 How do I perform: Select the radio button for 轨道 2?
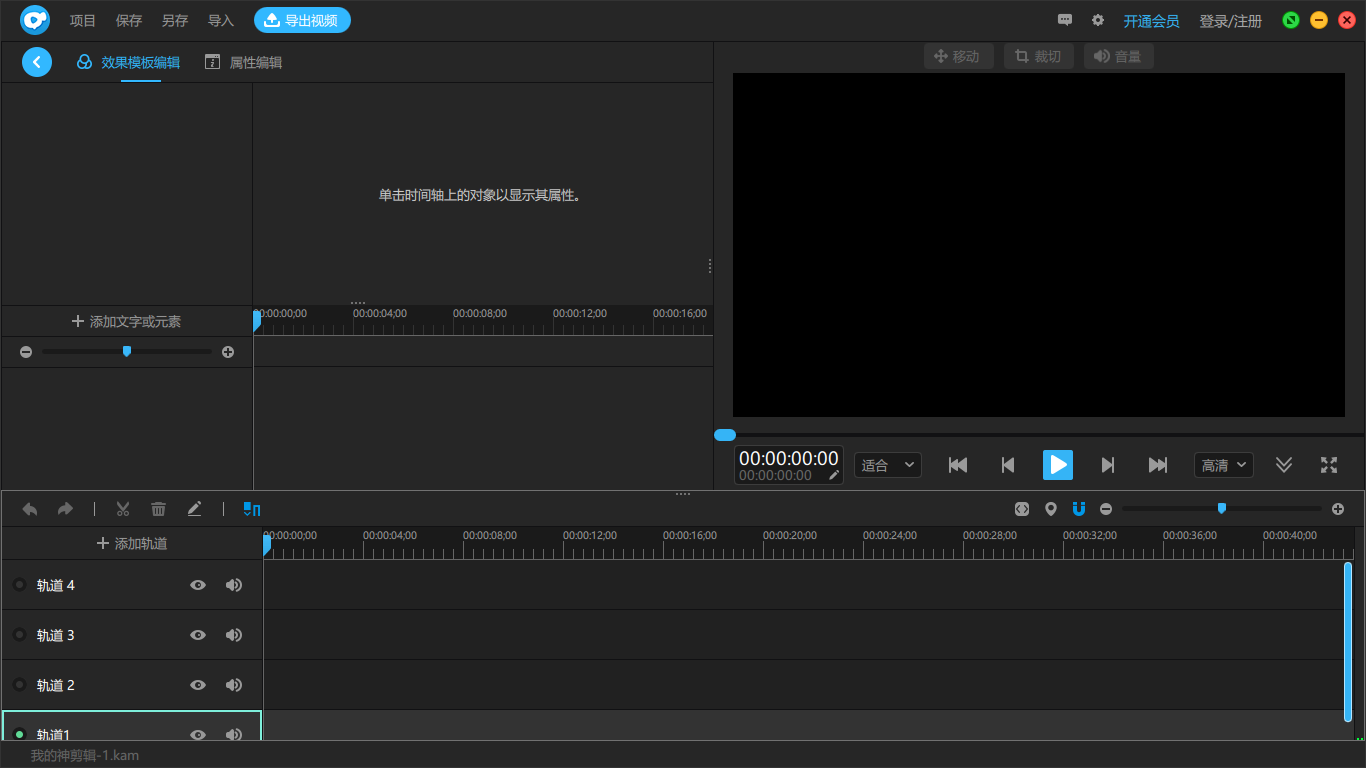[x=19, y=685]
